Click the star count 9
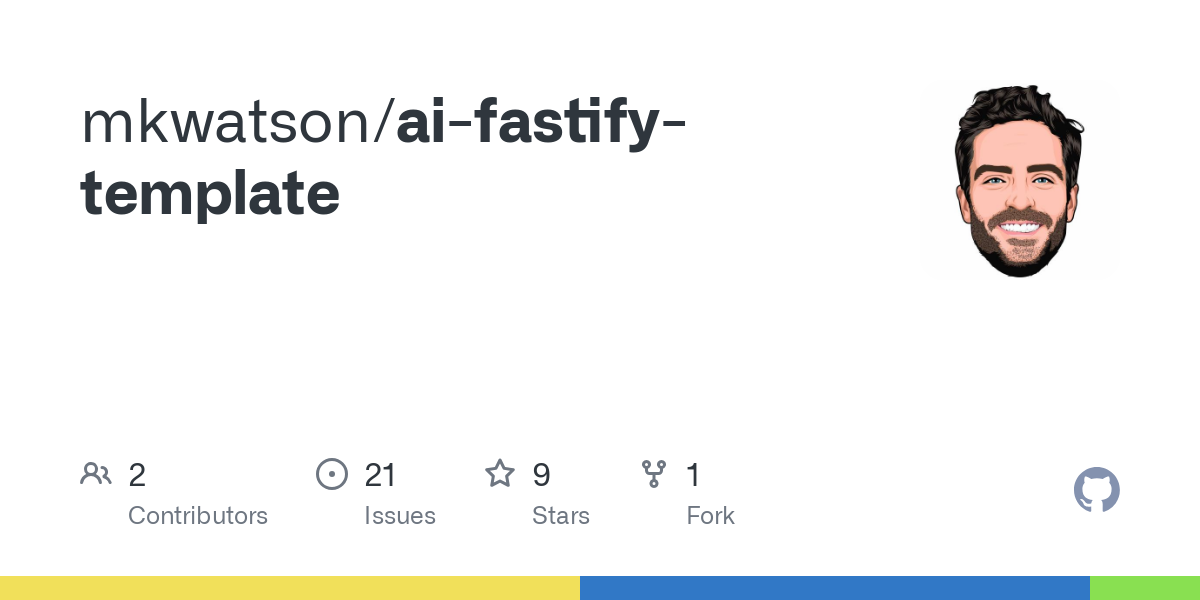 coord(541,474)
